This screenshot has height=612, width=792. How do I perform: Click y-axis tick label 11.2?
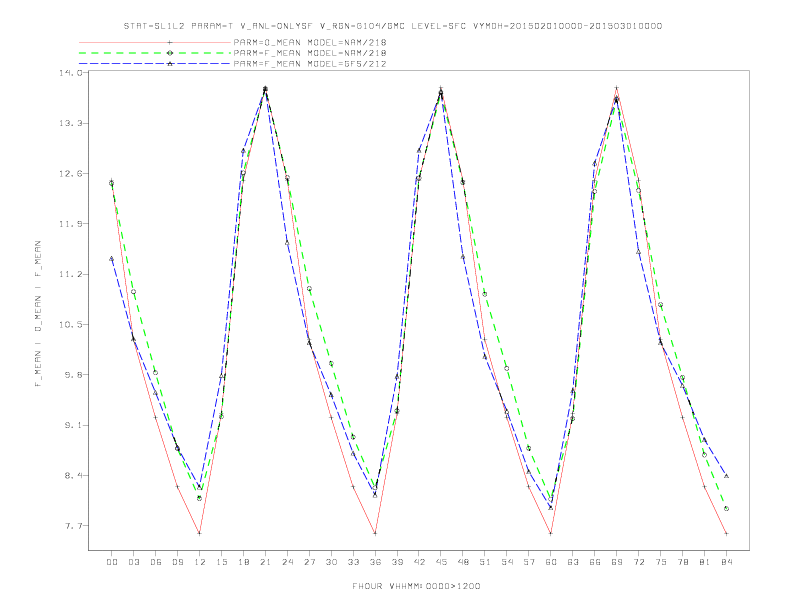click(70, 274)
